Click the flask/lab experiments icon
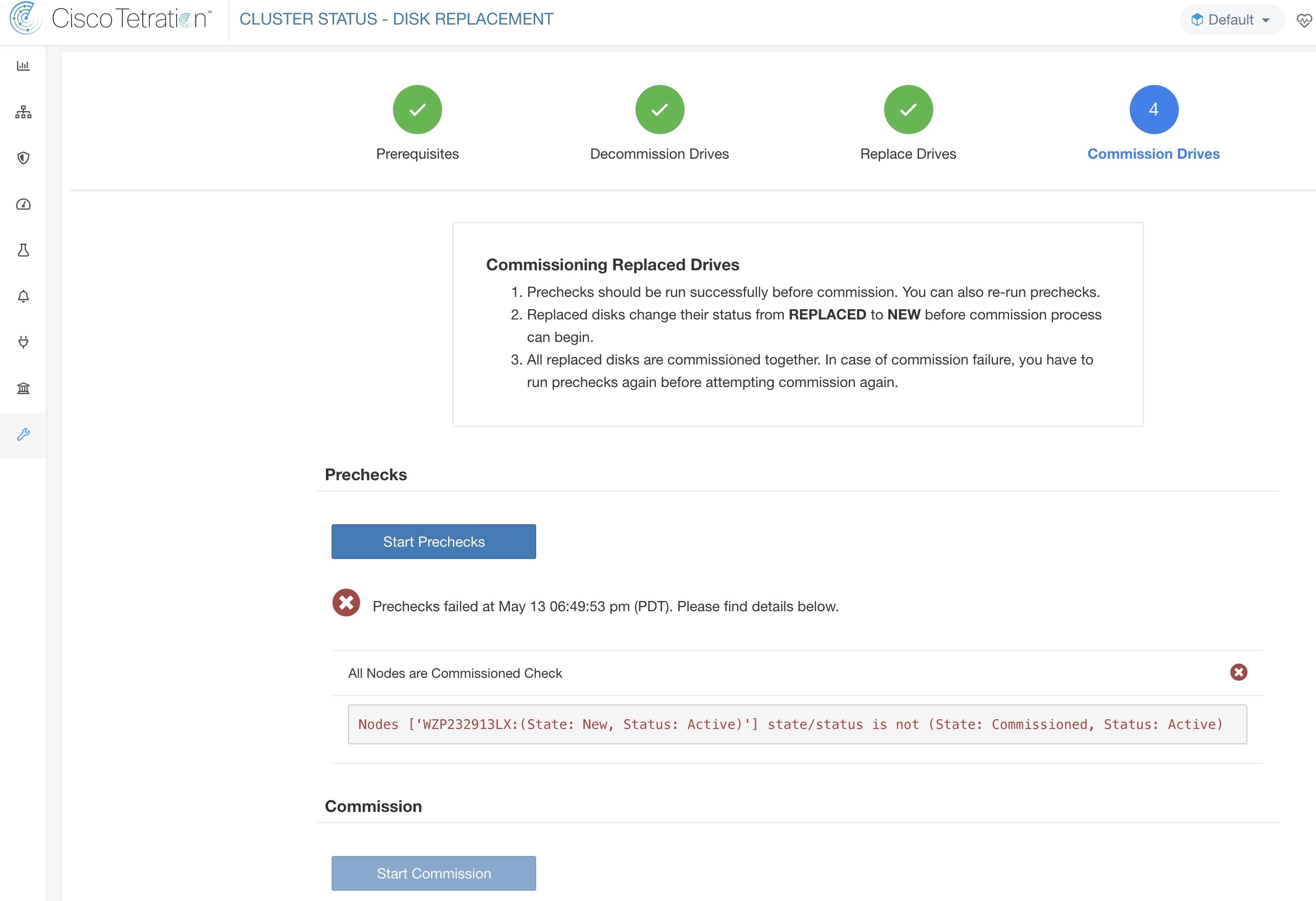 pyautogui.click(x=23, y=250)
